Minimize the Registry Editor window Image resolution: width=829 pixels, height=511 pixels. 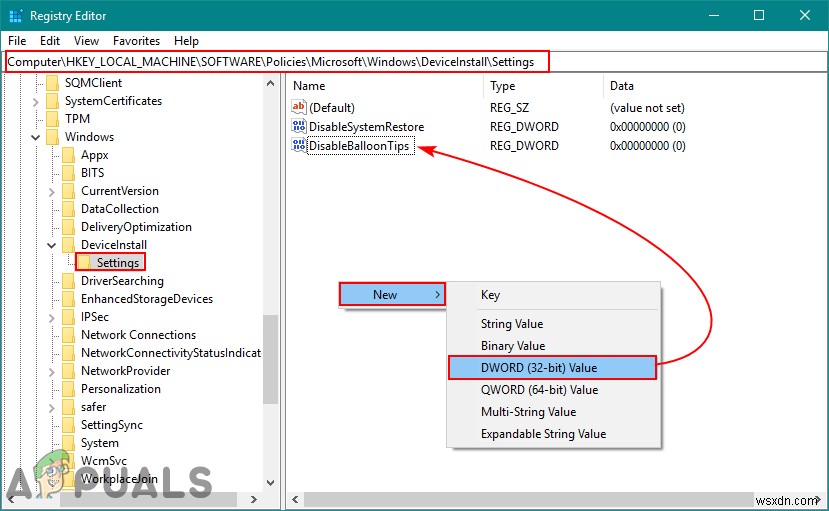714,15
